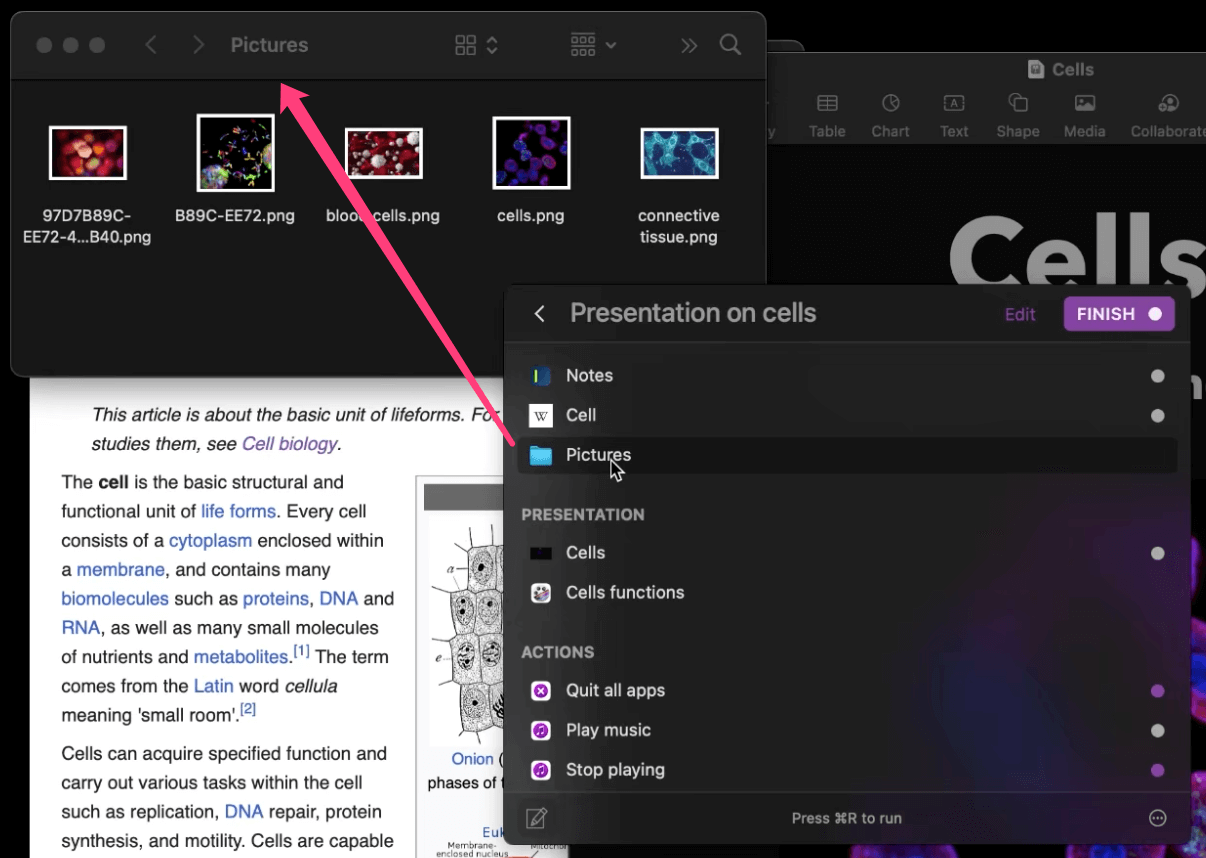This screenshot has height=858, width=1206.
Task: Follow the metabolites link
Action: 241,657
